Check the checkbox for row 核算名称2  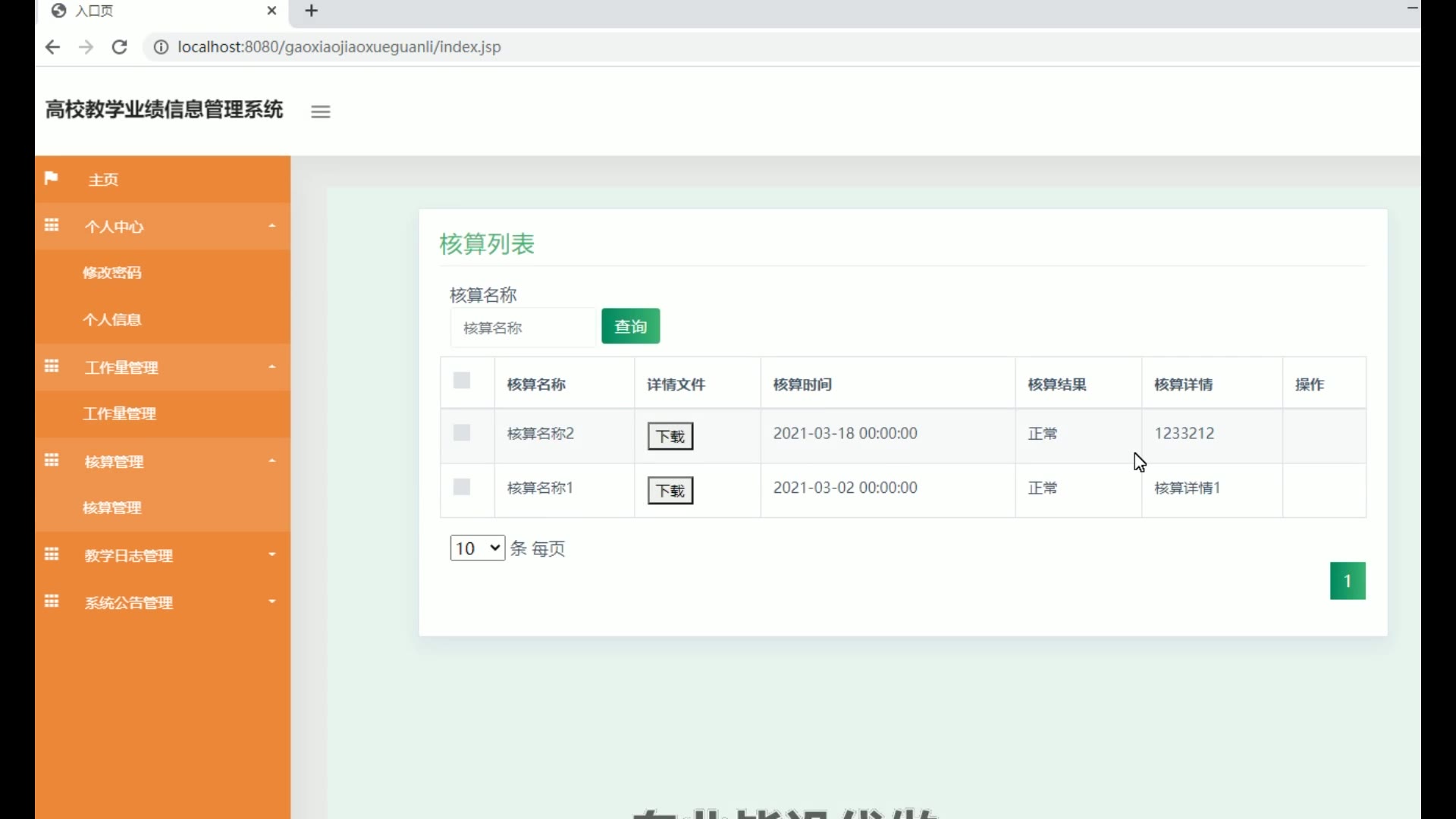click(462, 433)
